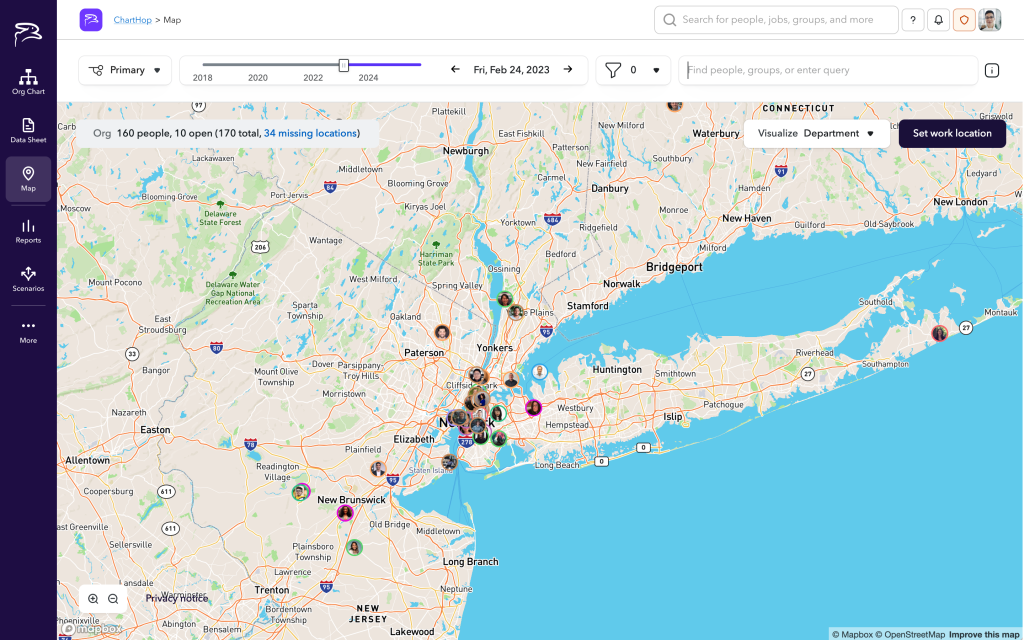Open the Data Sheet page

[x=28, y=130]
